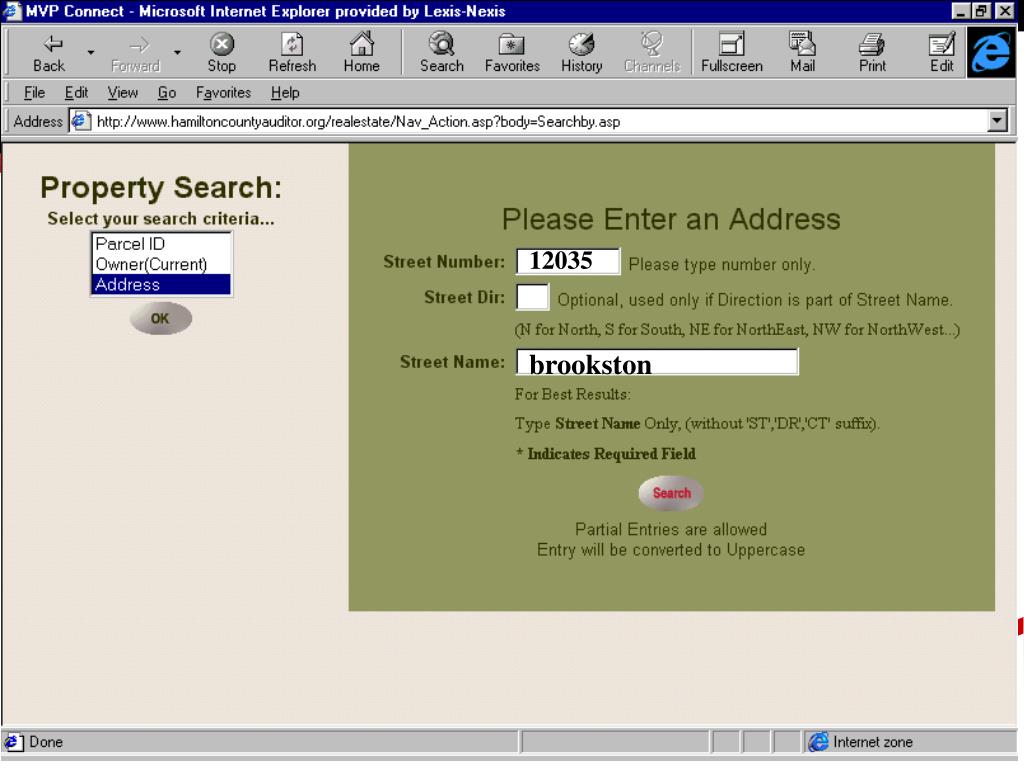1024x768 pixels.
Task: Click 'Partial Entries are allowed' text
Action: pyautogui.click(x=671, y=529)
